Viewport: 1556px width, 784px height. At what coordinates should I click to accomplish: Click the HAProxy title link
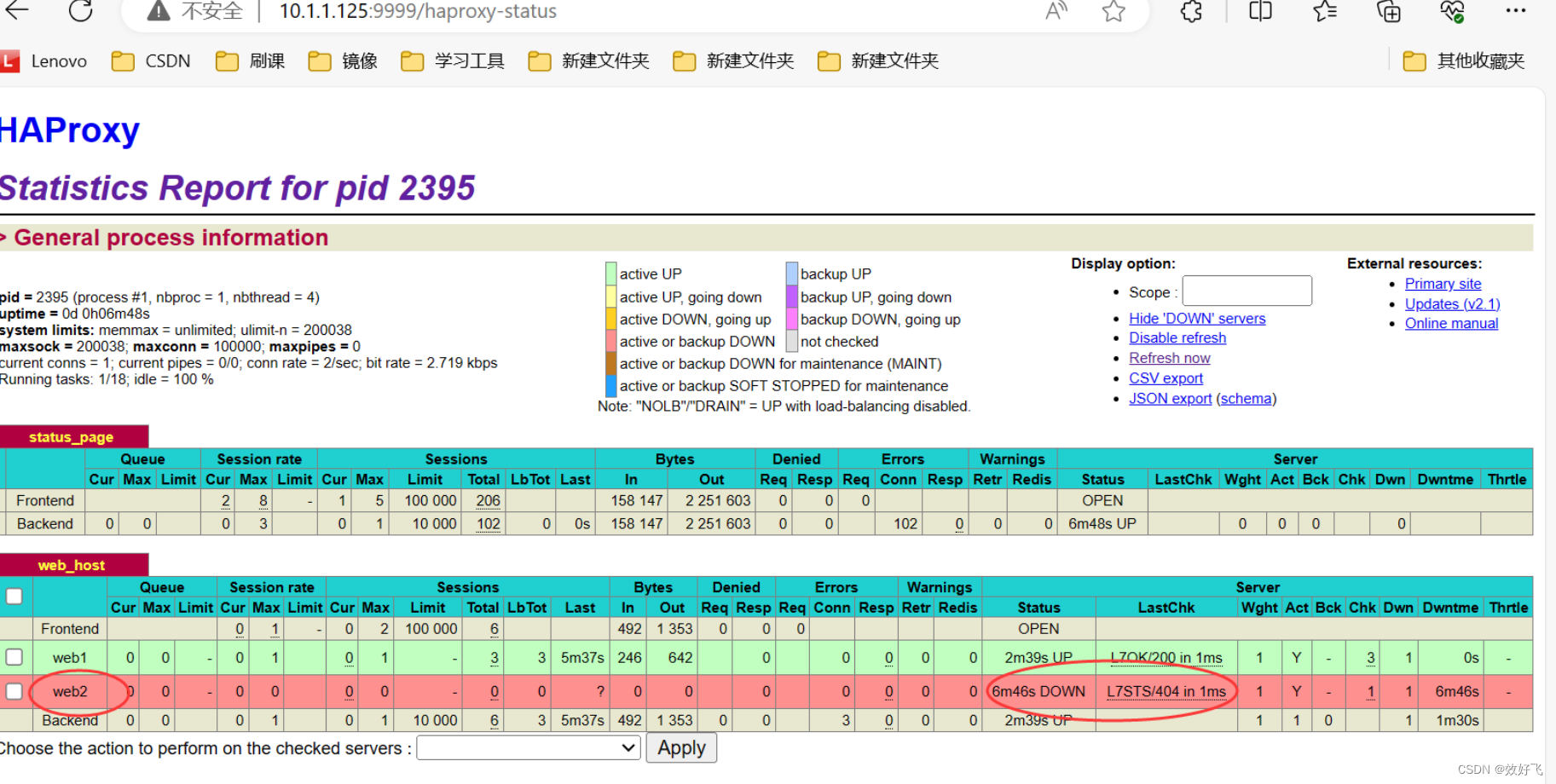point(70,130)
